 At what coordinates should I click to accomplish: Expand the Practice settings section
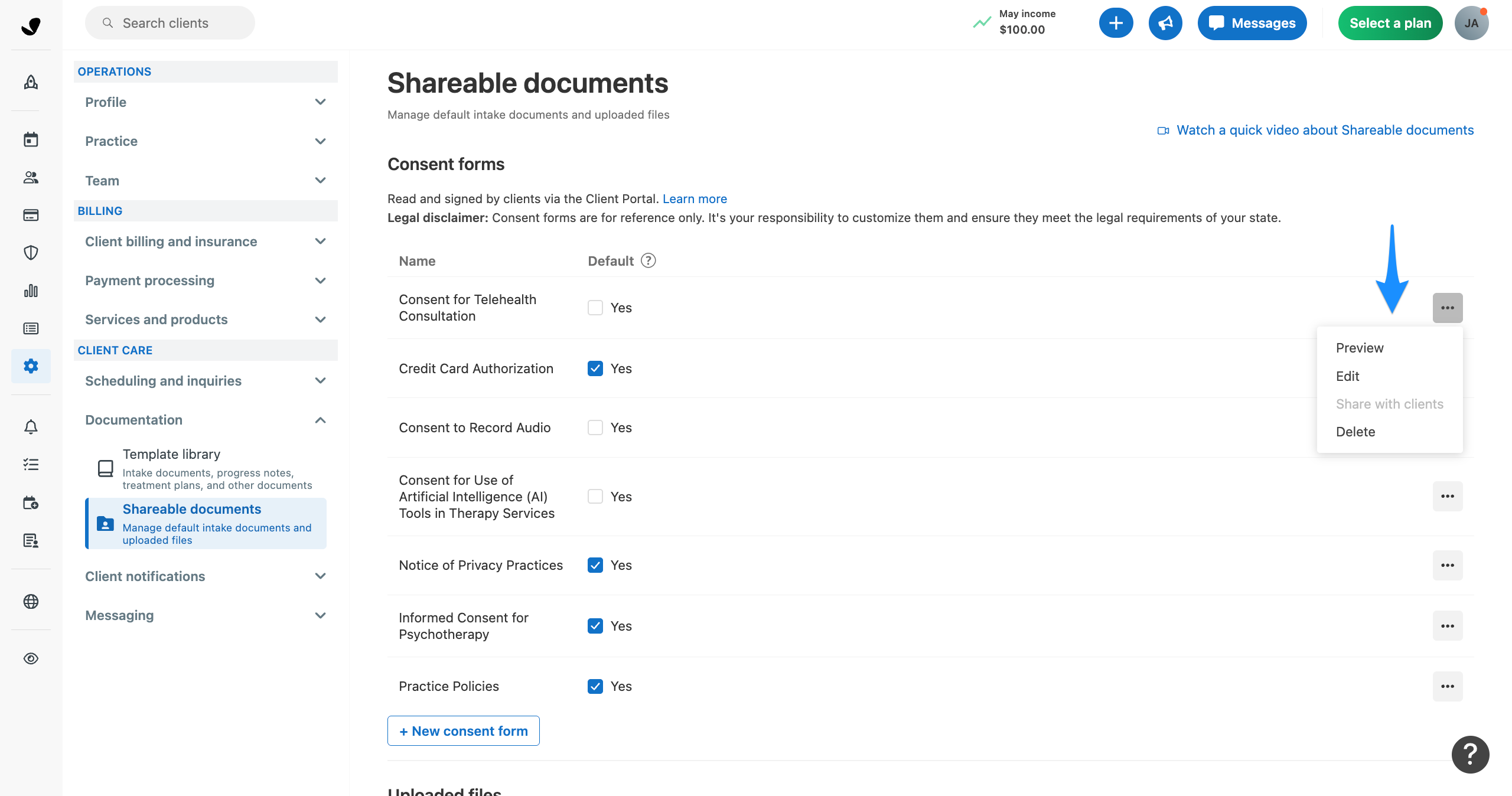click(x=206, y=141)
